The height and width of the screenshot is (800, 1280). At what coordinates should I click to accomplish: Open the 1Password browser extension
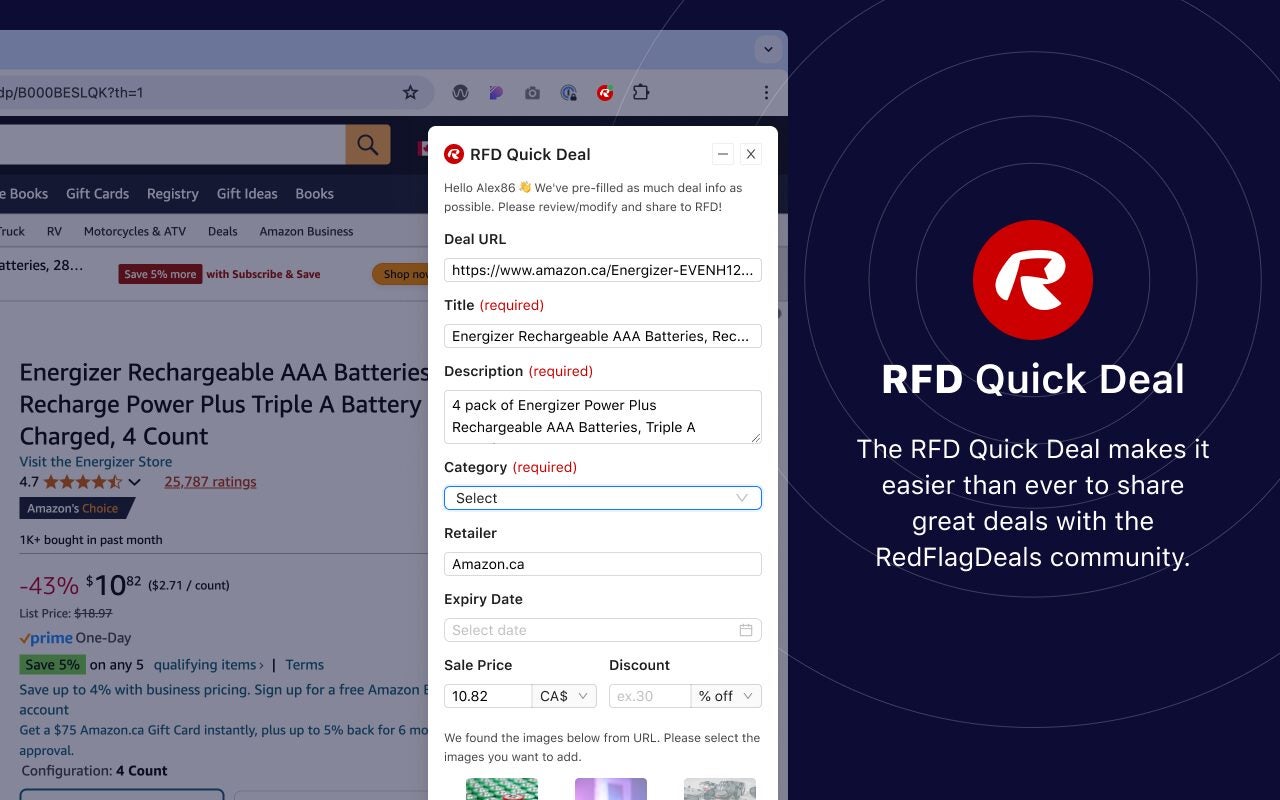[568, 92]
